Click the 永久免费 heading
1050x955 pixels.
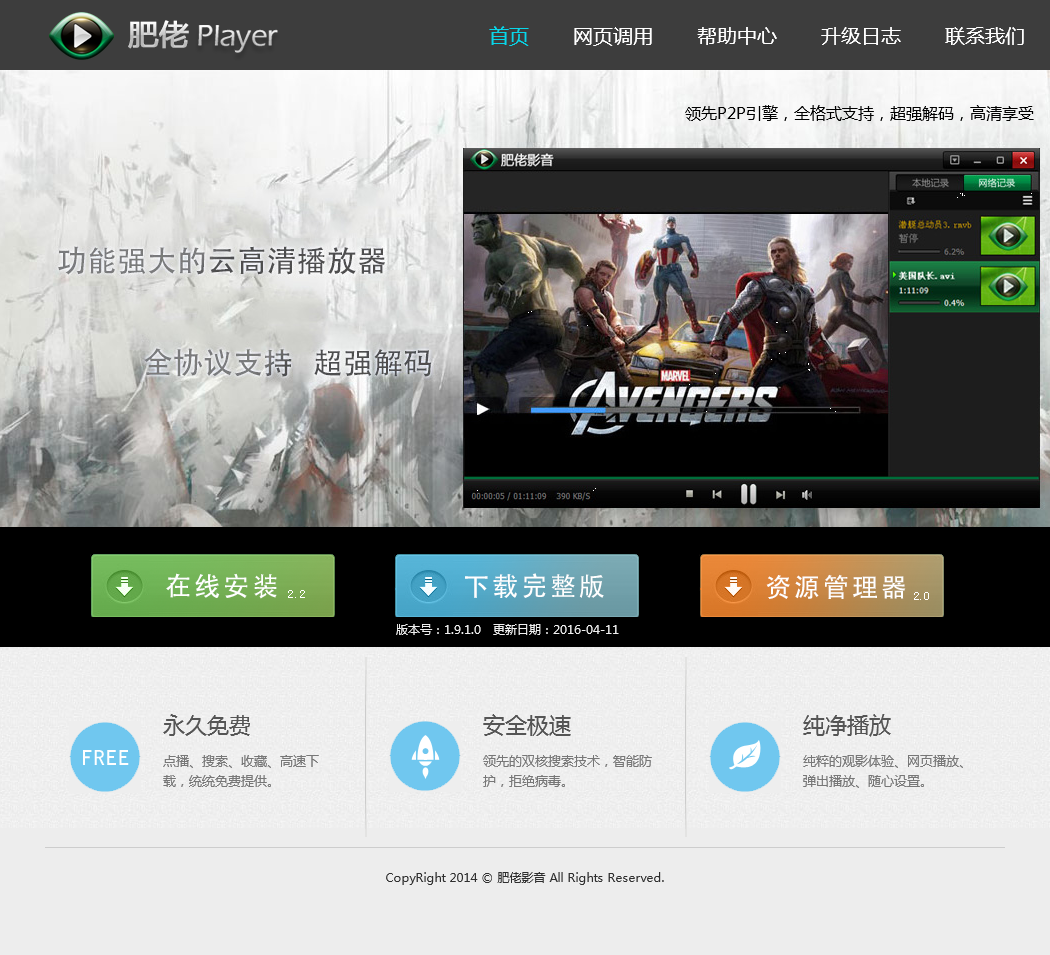click(x=207, y=725)
